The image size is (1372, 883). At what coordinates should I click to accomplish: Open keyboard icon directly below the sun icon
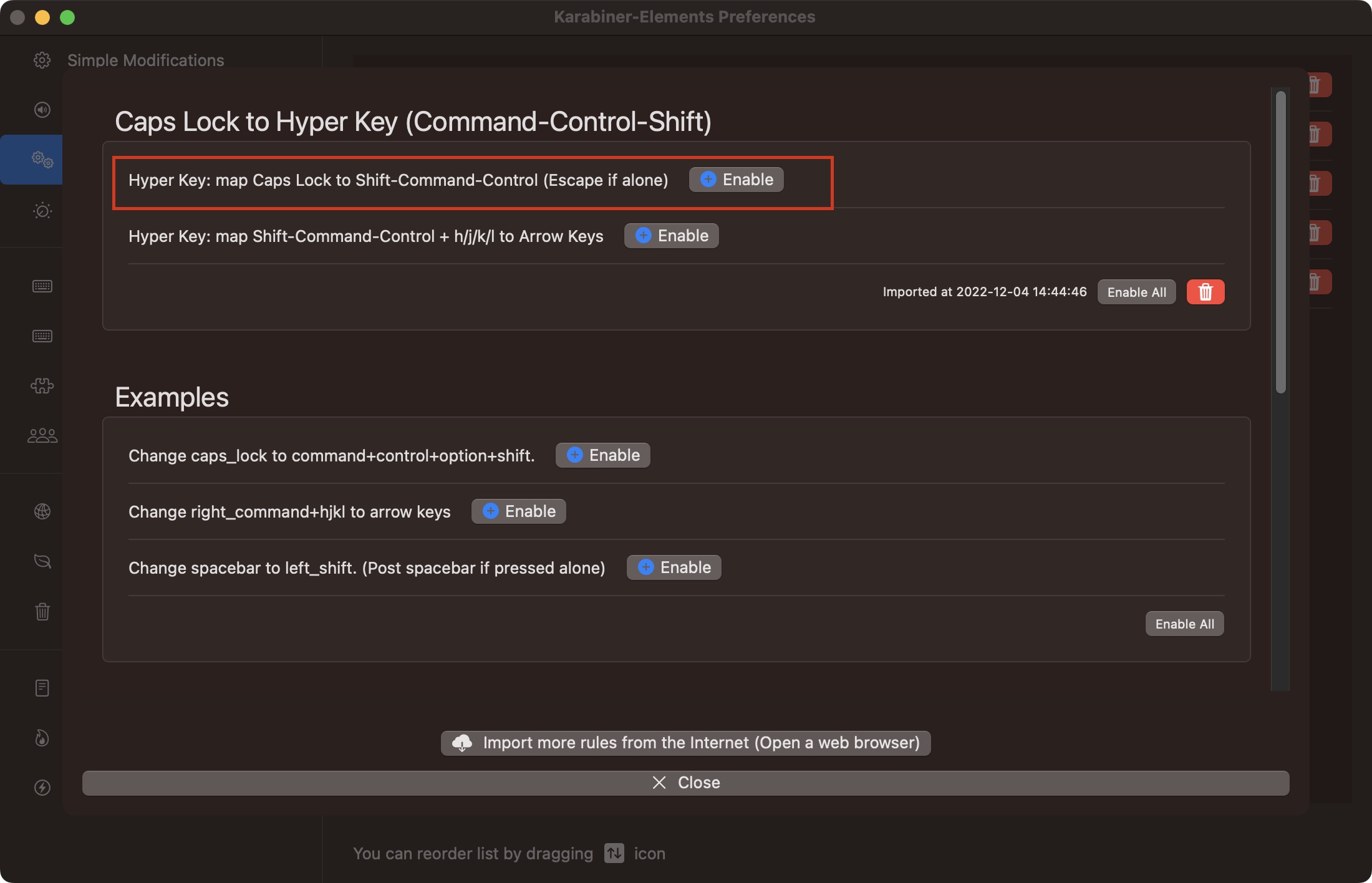[42, 286]
